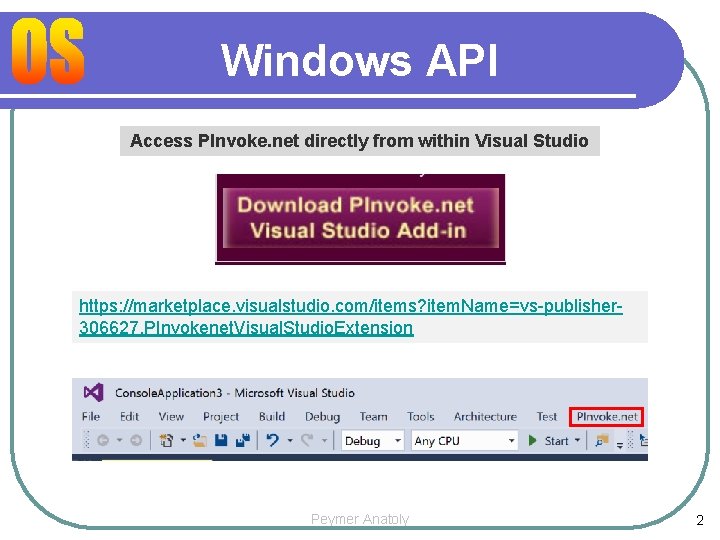This screenshot has width=720, height=540.
Task: Open the Test menu
Action: [x=546, y=416]
